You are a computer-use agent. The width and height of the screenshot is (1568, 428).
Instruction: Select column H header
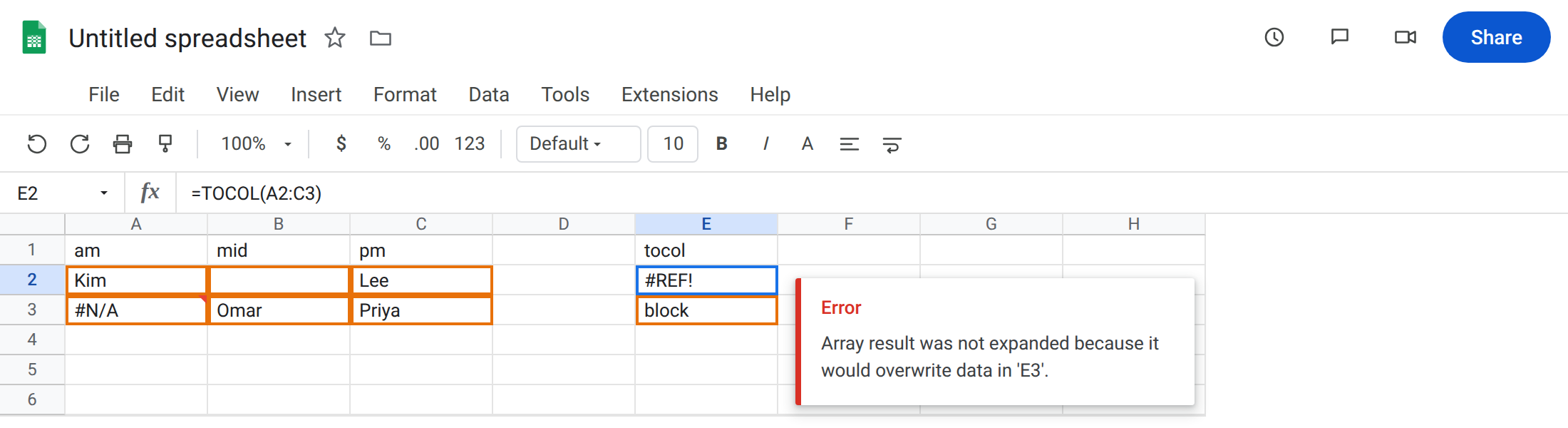click(1134, 224)
